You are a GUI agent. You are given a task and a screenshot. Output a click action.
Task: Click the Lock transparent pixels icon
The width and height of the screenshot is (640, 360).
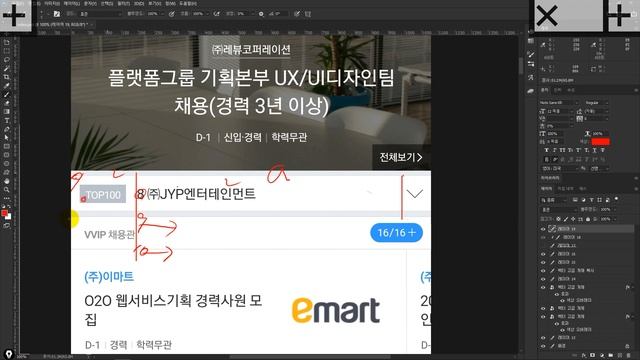click(558, 219)
